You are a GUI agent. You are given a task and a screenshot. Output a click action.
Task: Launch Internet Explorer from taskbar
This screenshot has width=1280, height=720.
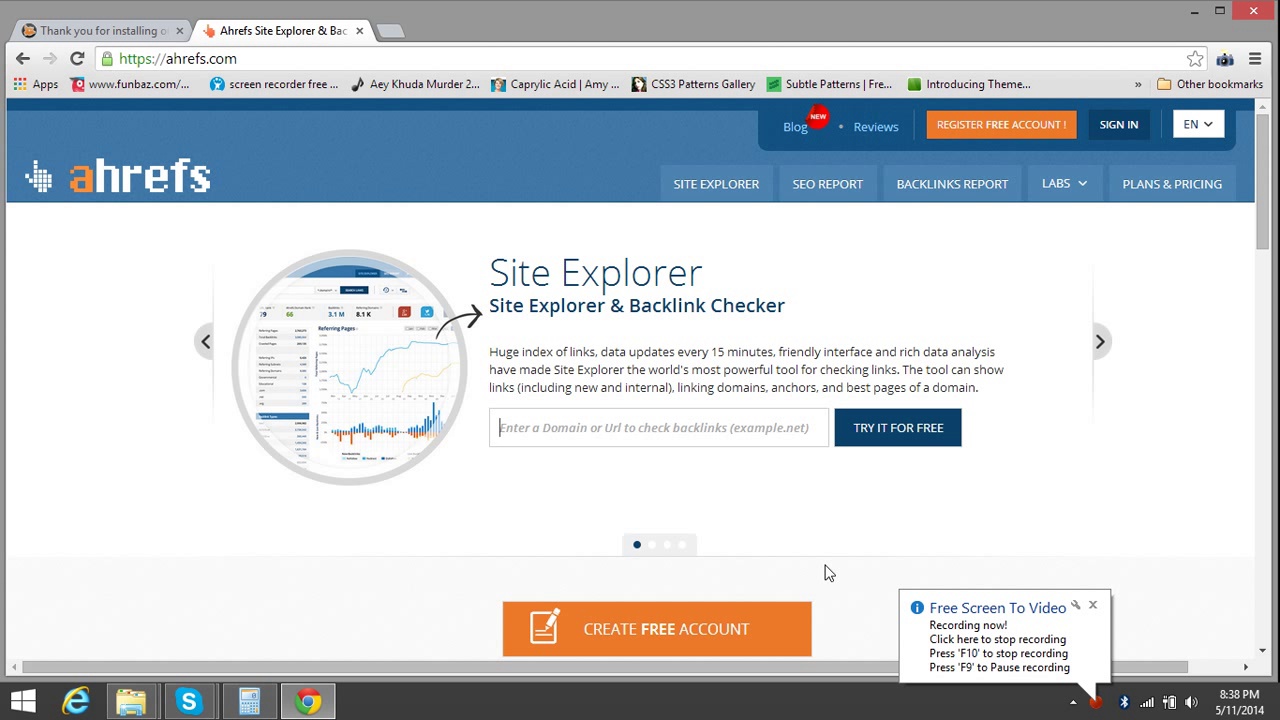76,702
